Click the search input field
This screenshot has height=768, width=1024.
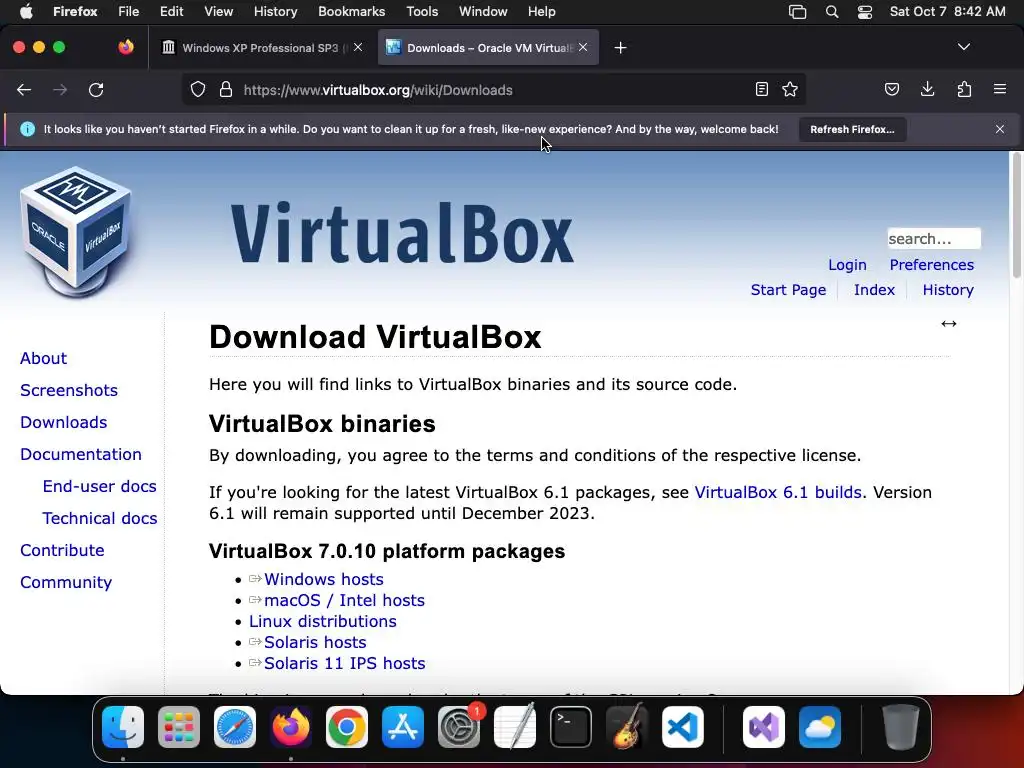tap(934, 238)
